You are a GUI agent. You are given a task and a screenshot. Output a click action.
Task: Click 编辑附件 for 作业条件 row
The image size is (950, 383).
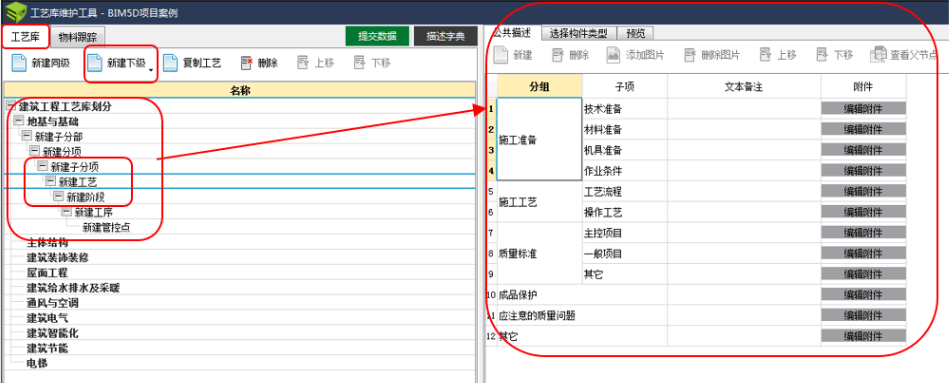point(863,171)
